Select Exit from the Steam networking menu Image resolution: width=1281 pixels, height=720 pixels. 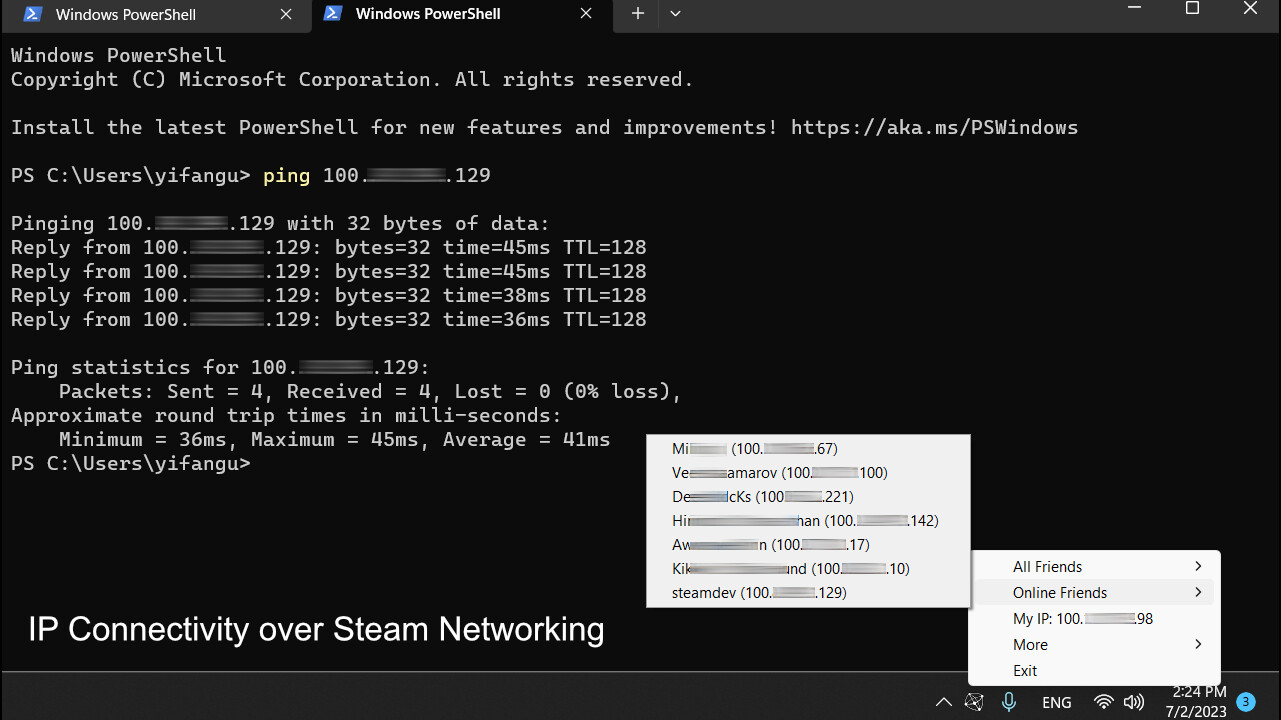pos(1024,670)
